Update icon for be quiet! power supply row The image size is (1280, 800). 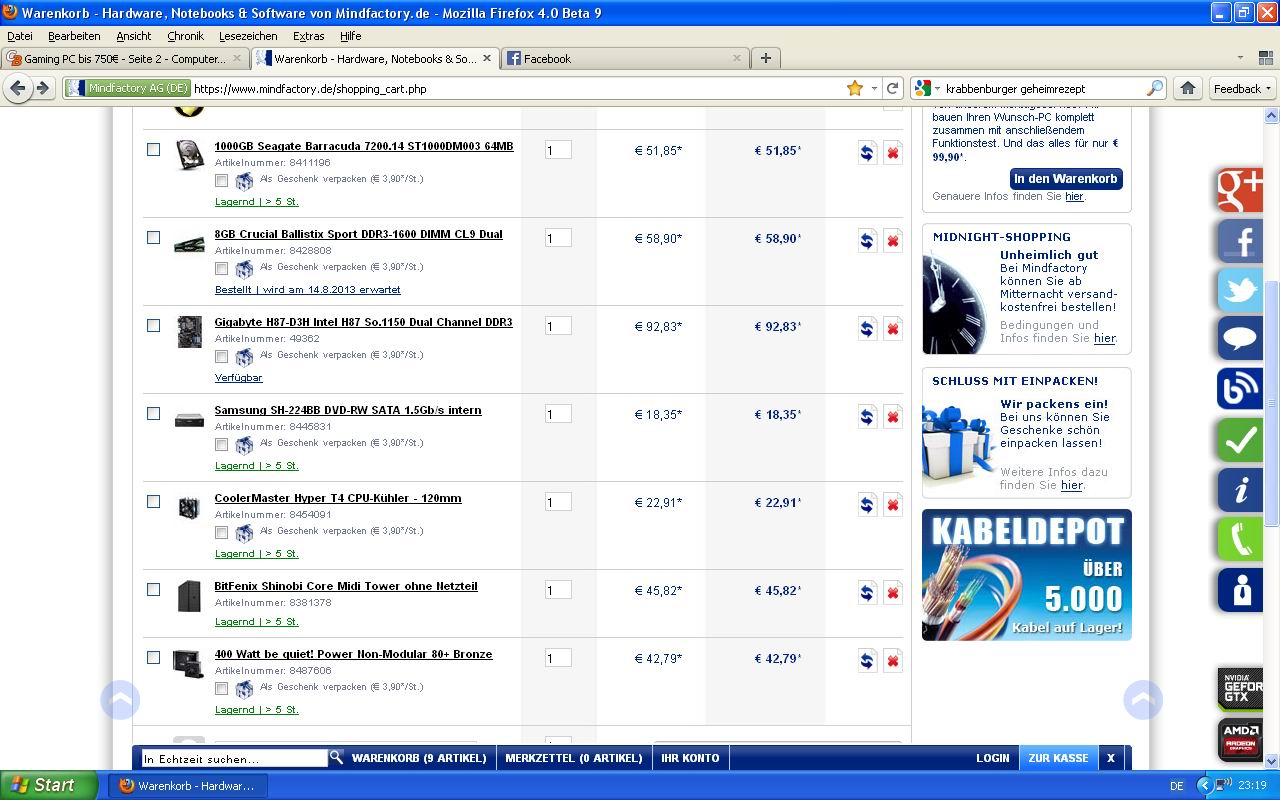[x=867, y=661]
